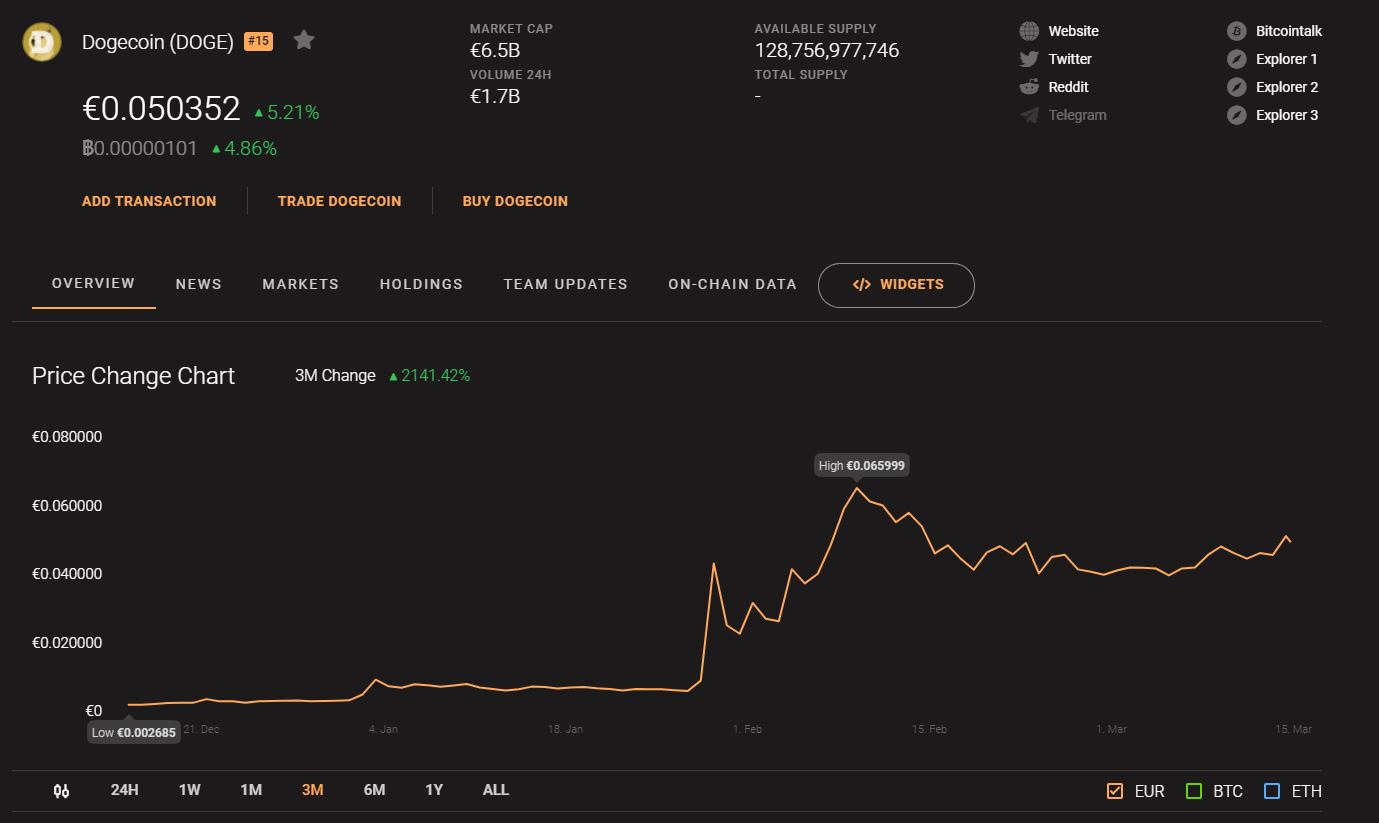Visit the Reddit link

pyautogui.click(x=1069, y=87)
